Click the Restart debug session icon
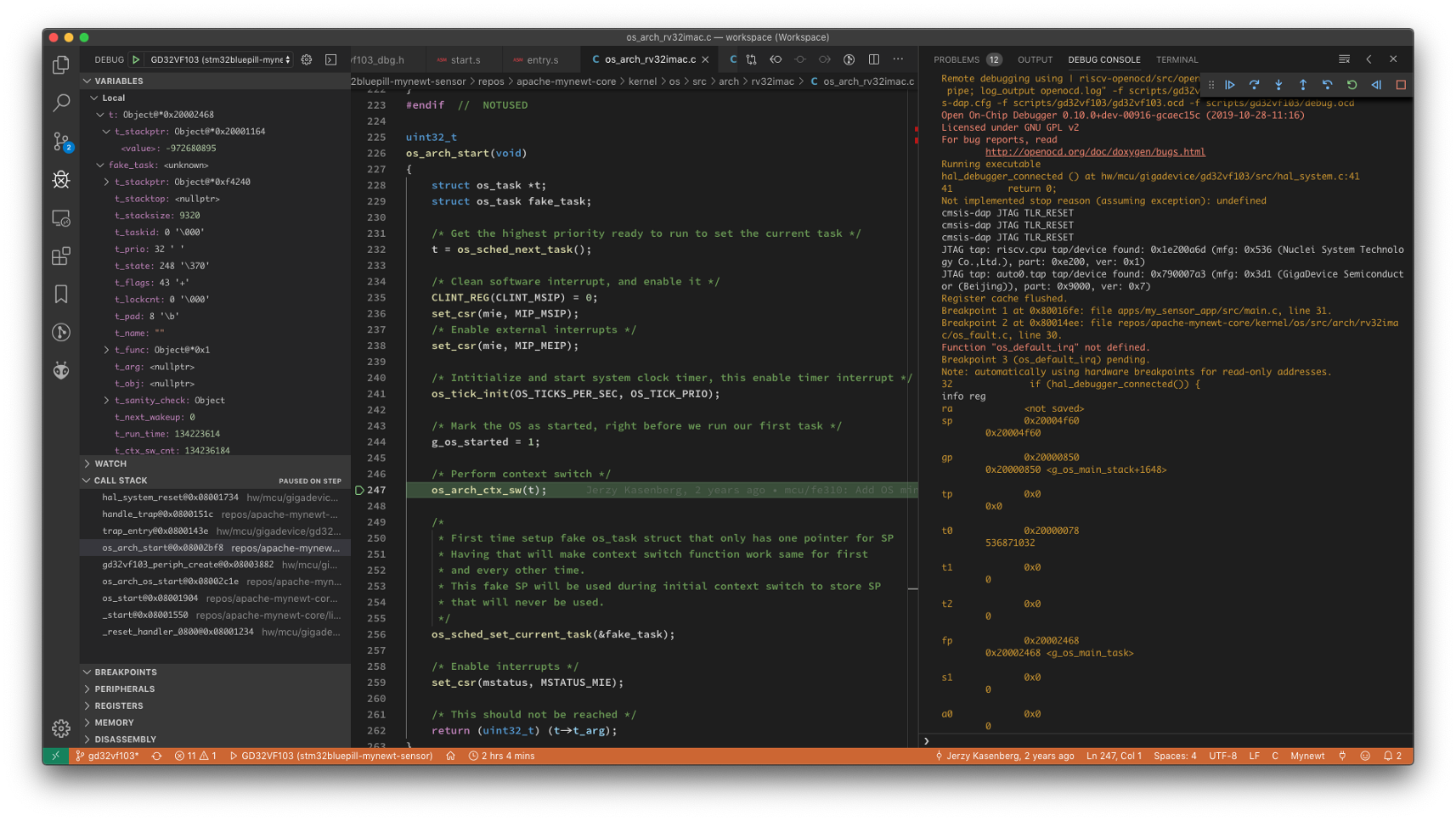1456x821 pixels. pos(1352,85)
